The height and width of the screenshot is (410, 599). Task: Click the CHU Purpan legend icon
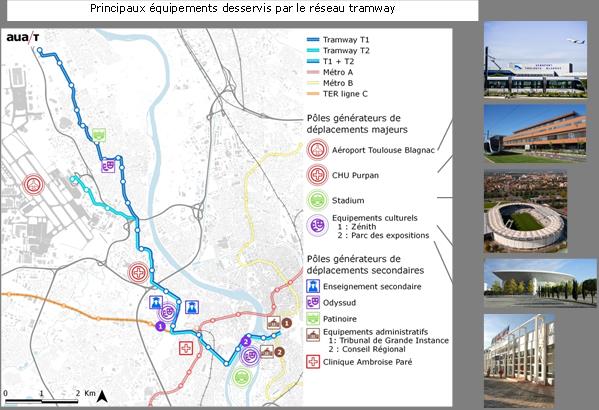point(317,175)
